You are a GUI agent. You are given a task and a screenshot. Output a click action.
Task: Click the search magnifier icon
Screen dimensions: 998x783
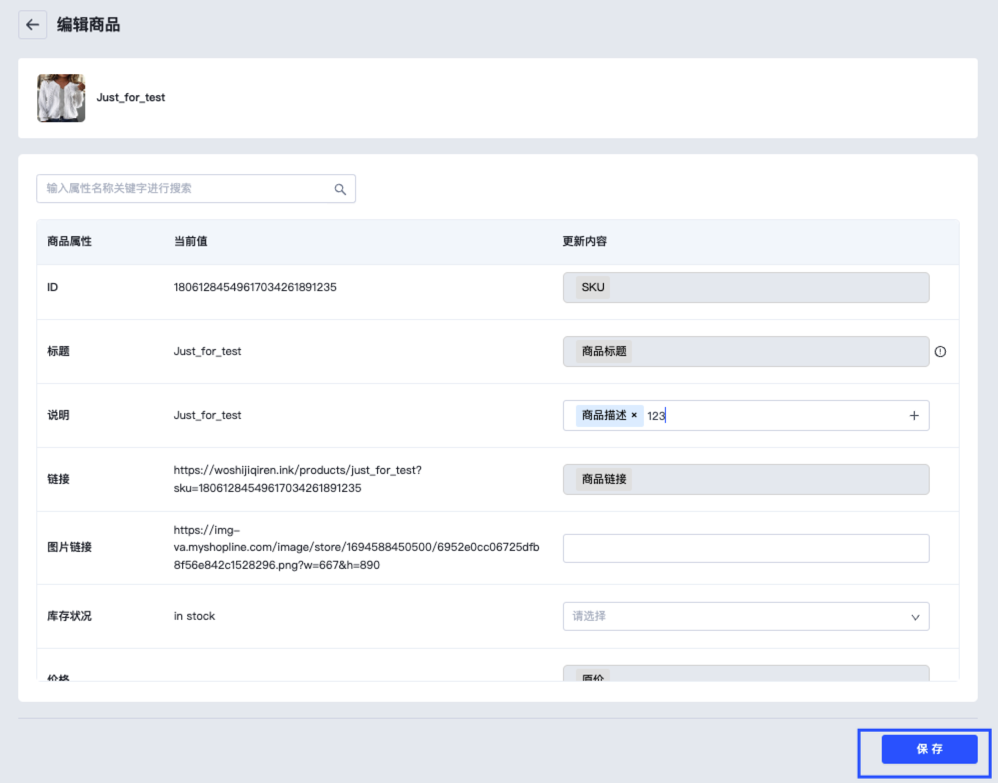pos(339,188)
